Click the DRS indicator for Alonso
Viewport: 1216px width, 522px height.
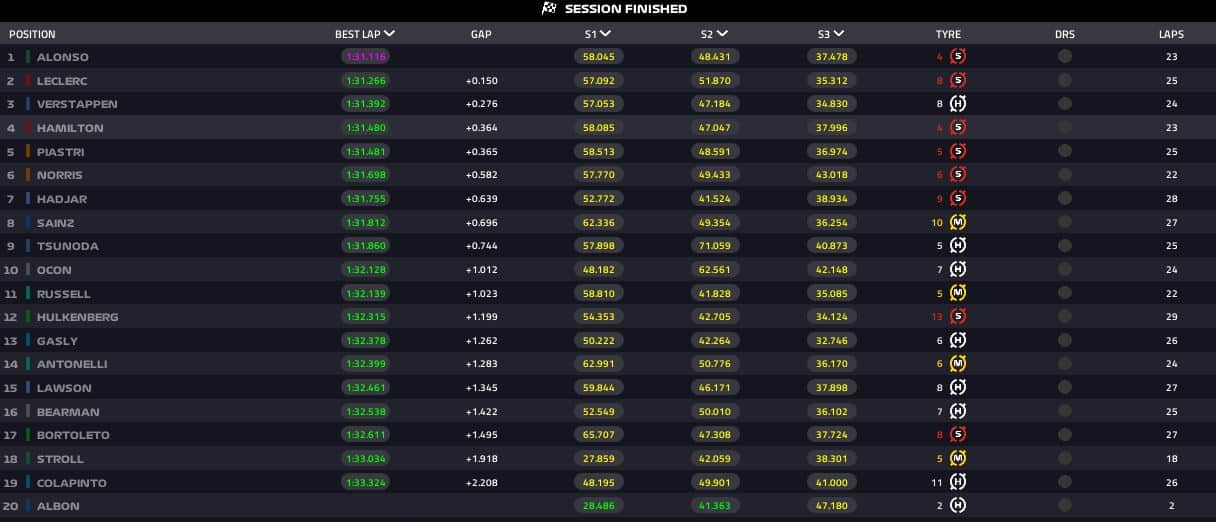tap(1064, 57)
